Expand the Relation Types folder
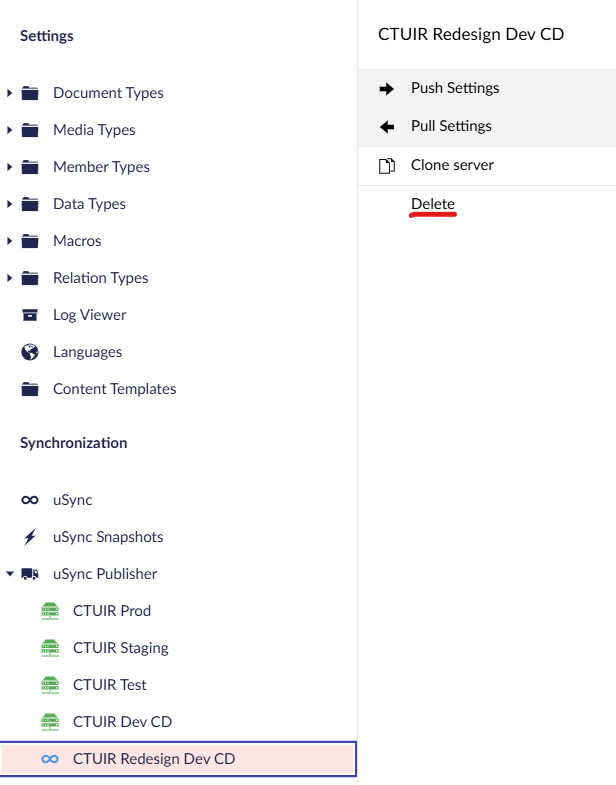This screenshot has height=785, width=616. [x=9, y=278]
